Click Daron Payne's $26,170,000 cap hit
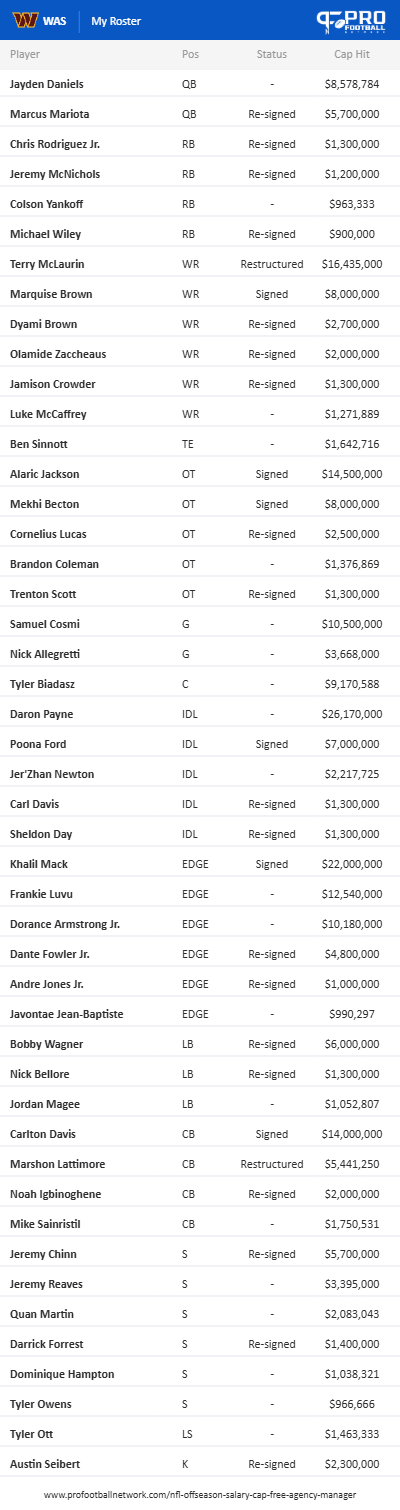This screenshot has width=400, height=1510. coord(352,714)
